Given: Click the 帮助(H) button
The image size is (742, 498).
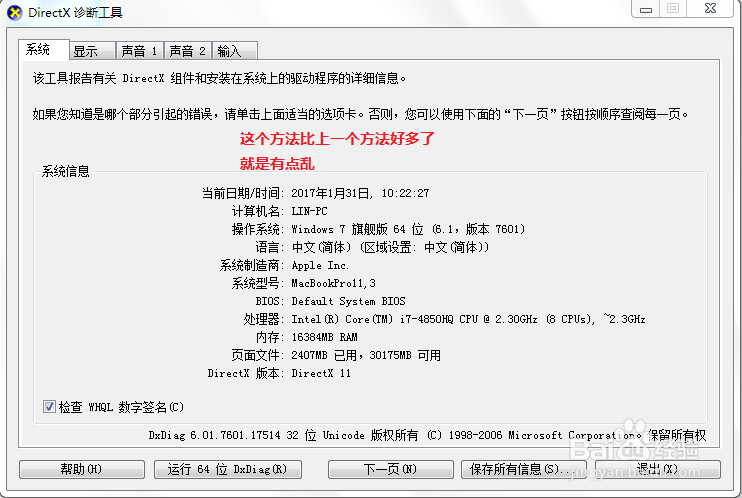Looking at the screenshot, I should pyautogui.click(x=82, y=469).
